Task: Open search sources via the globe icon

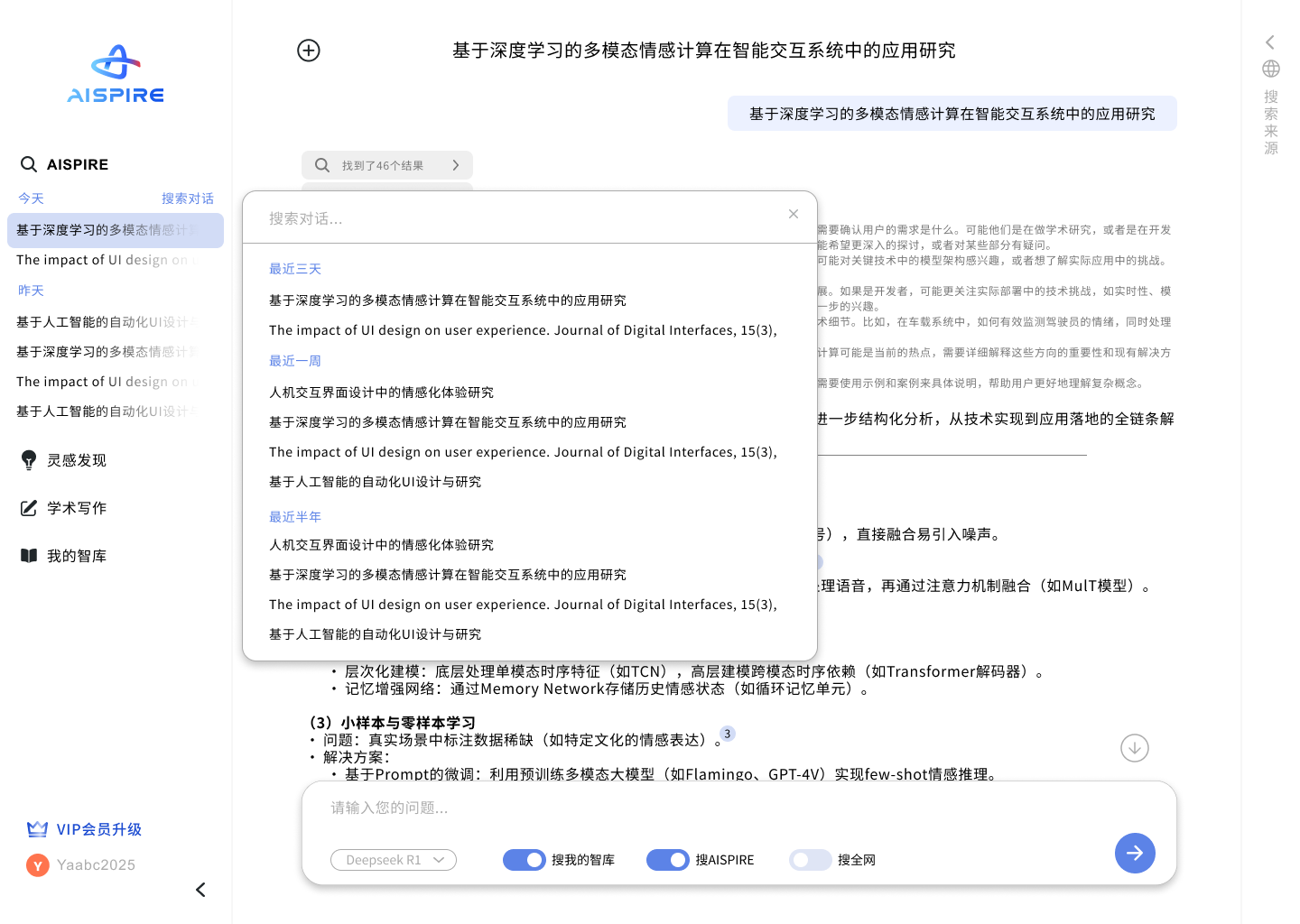Action: coord(1270,68)
